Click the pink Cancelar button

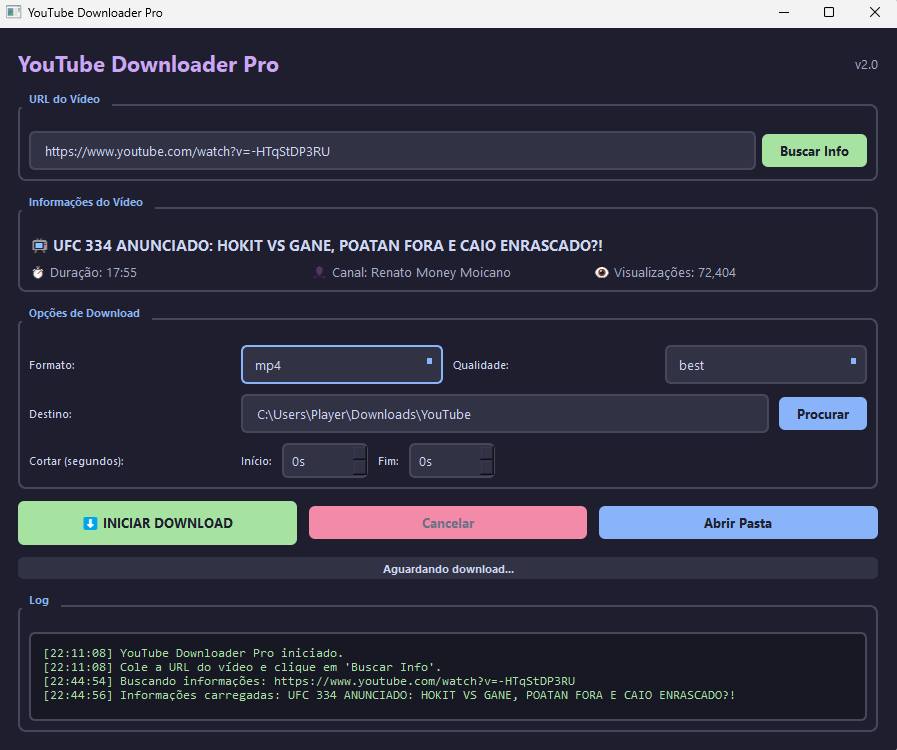(x=448, y=523)
